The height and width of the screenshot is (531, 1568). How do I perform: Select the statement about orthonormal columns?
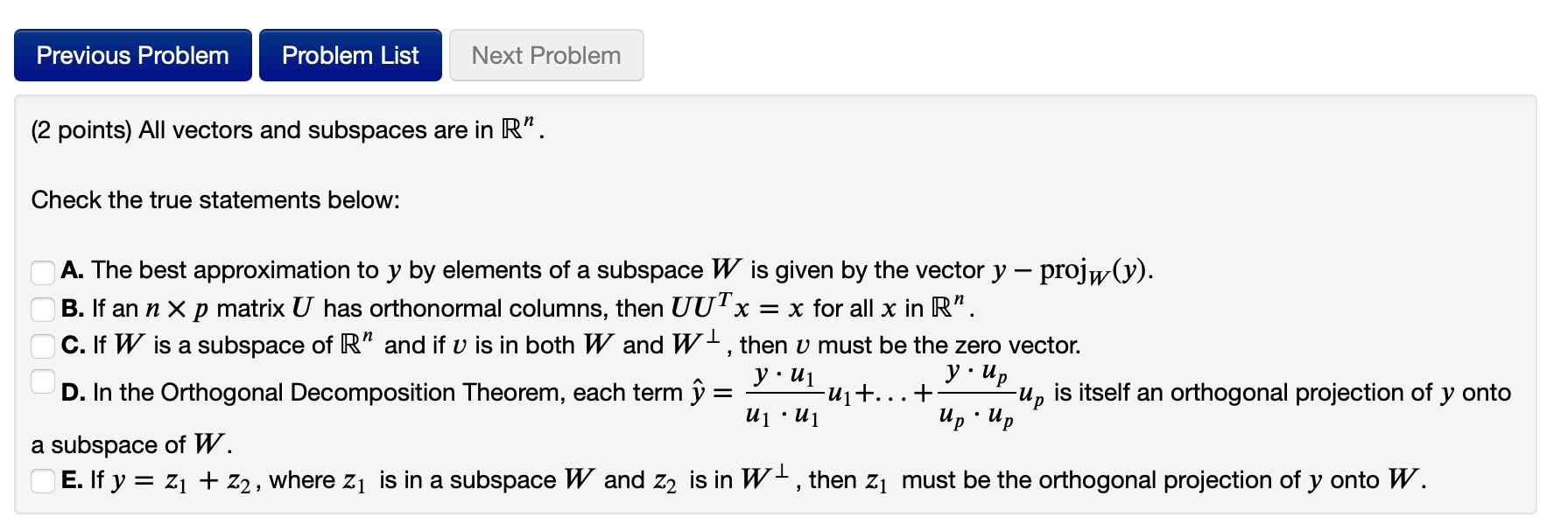[41, 308]
